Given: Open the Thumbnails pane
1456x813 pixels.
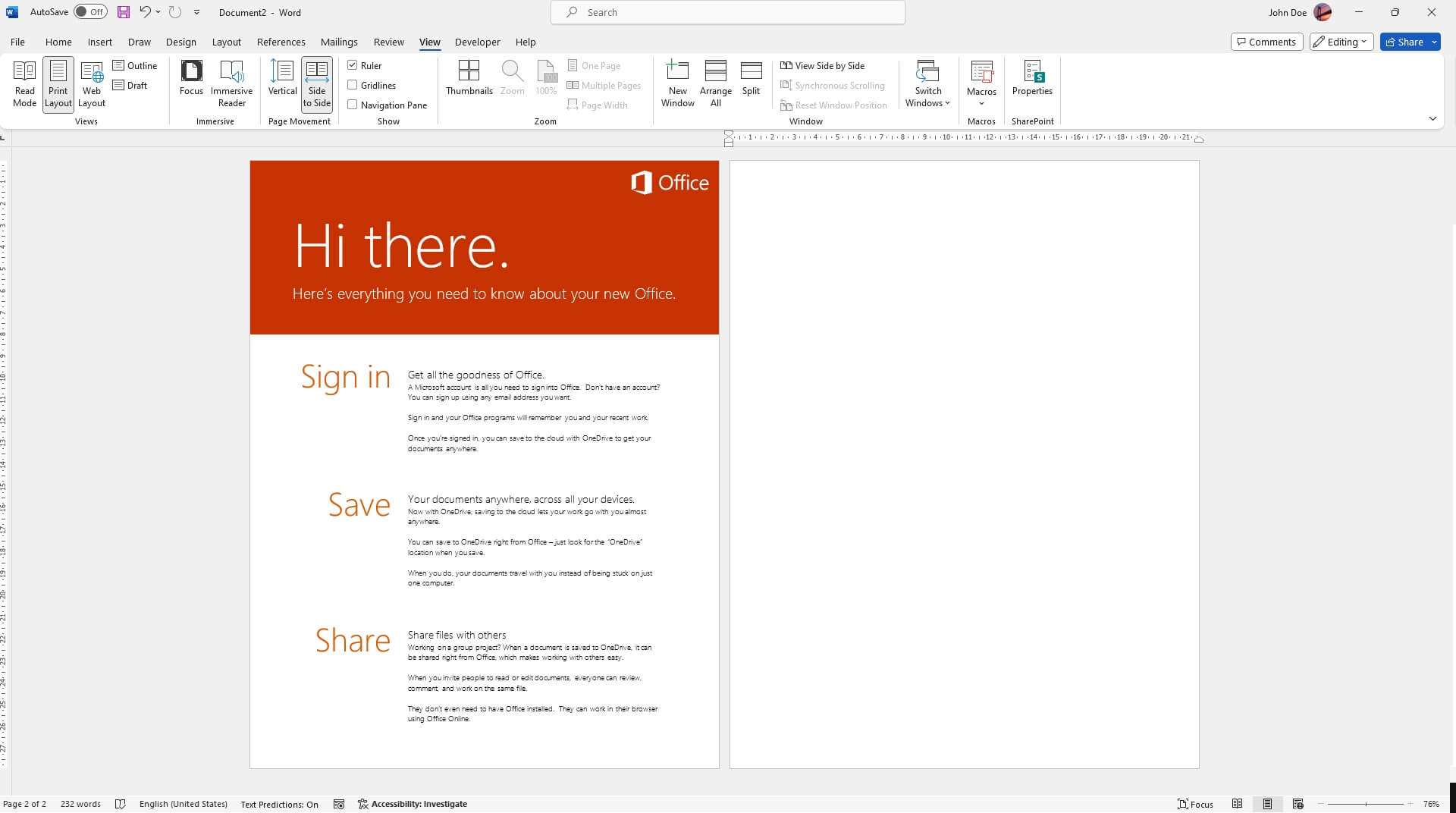Looking at the screenshot, I should pos(469,78).
